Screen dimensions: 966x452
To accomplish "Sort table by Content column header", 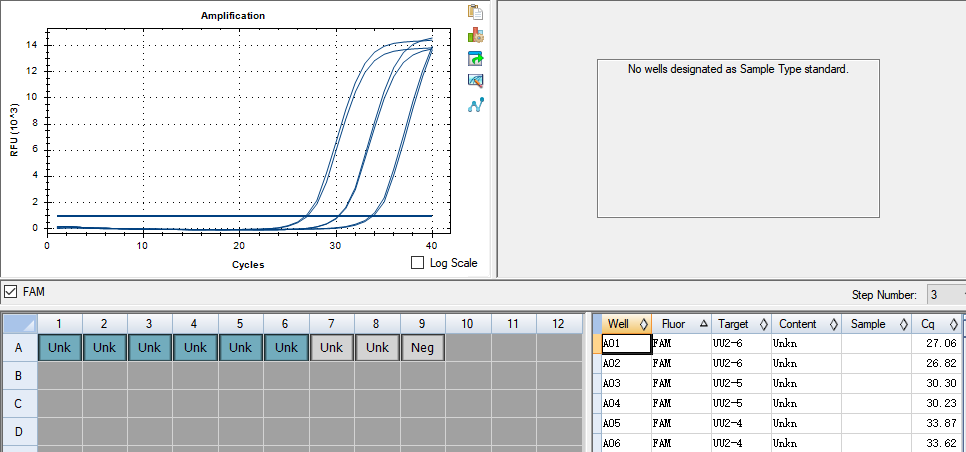I will pos(806,324).
